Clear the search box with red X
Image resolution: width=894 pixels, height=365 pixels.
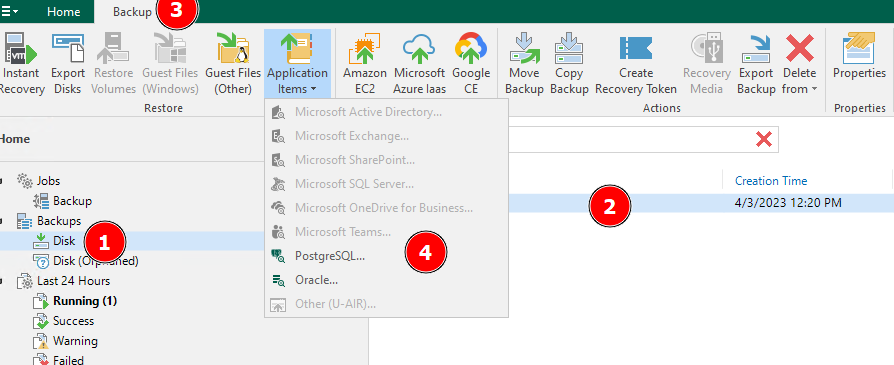(x=764, y=139)
